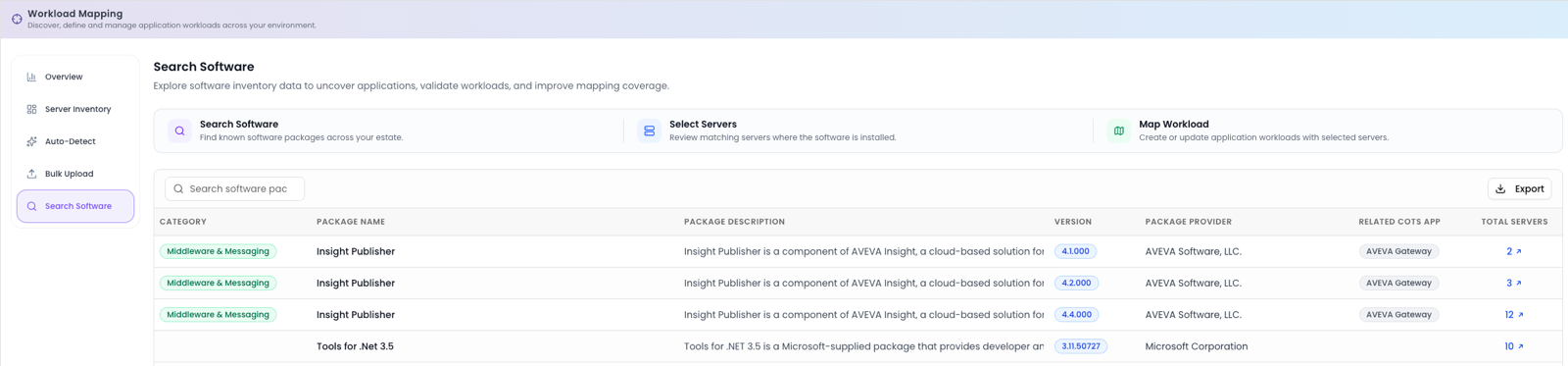The height and width of the screenshot is (366, 1568).
Task: Click arrow icon next to 3 servers
Action: (x=1519, y=283)
